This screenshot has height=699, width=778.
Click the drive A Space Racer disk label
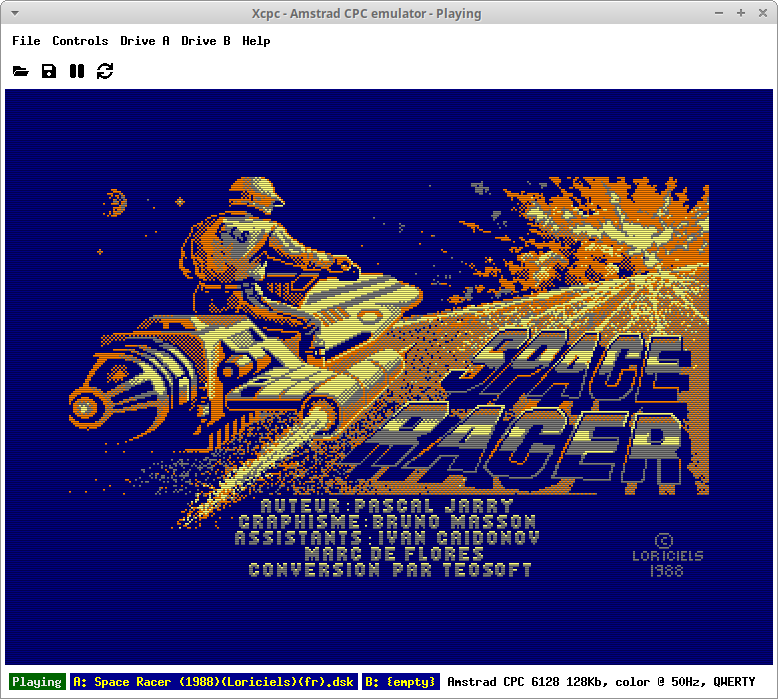click(x=214, y=682)
